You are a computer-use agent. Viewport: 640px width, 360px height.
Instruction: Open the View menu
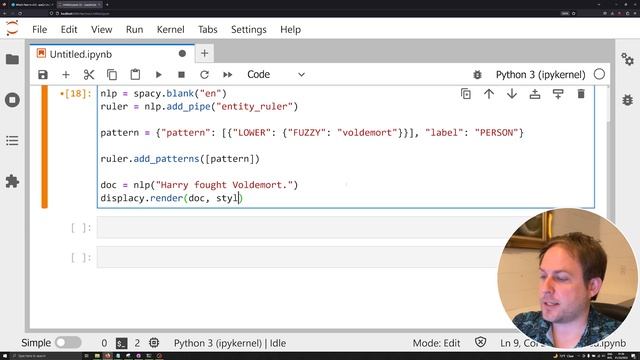click(x=102, y=29)
